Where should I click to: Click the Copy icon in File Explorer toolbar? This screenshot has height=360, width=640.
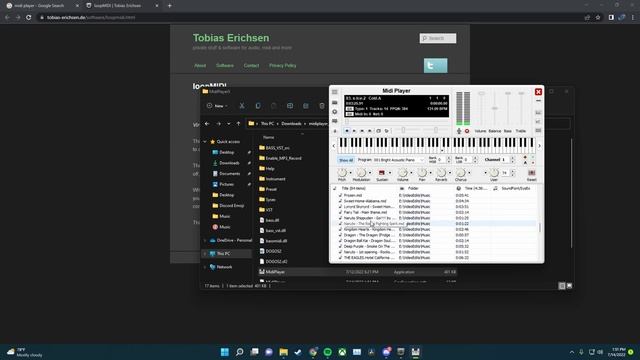point(258,106)
